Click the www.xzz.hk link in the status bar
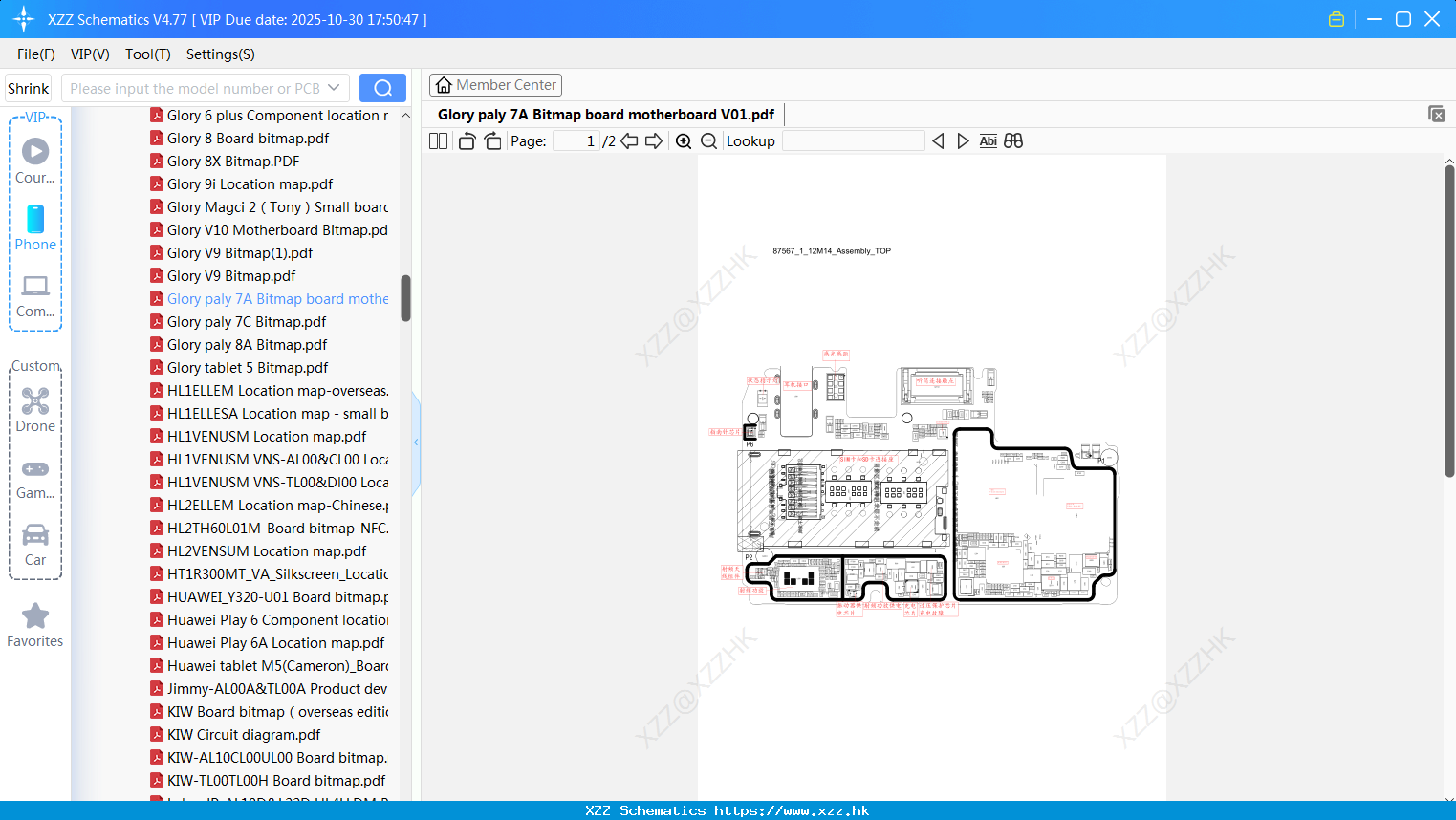This screenshot has height=820, width=1456. [x=792, y=810]
